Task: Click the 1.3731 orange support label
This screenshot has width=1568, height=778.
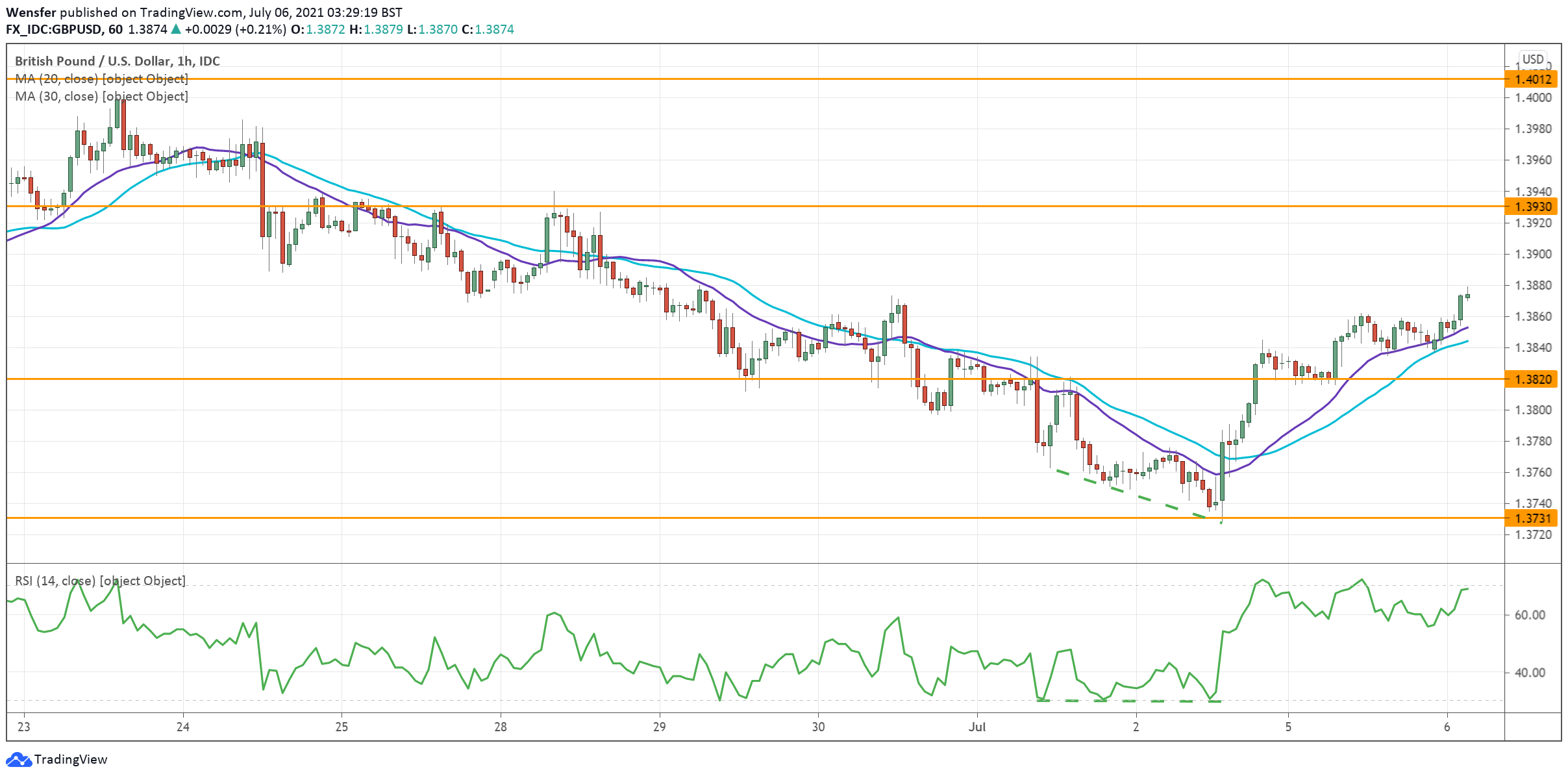Action: pyautogui.click(x=1532, y=518)
